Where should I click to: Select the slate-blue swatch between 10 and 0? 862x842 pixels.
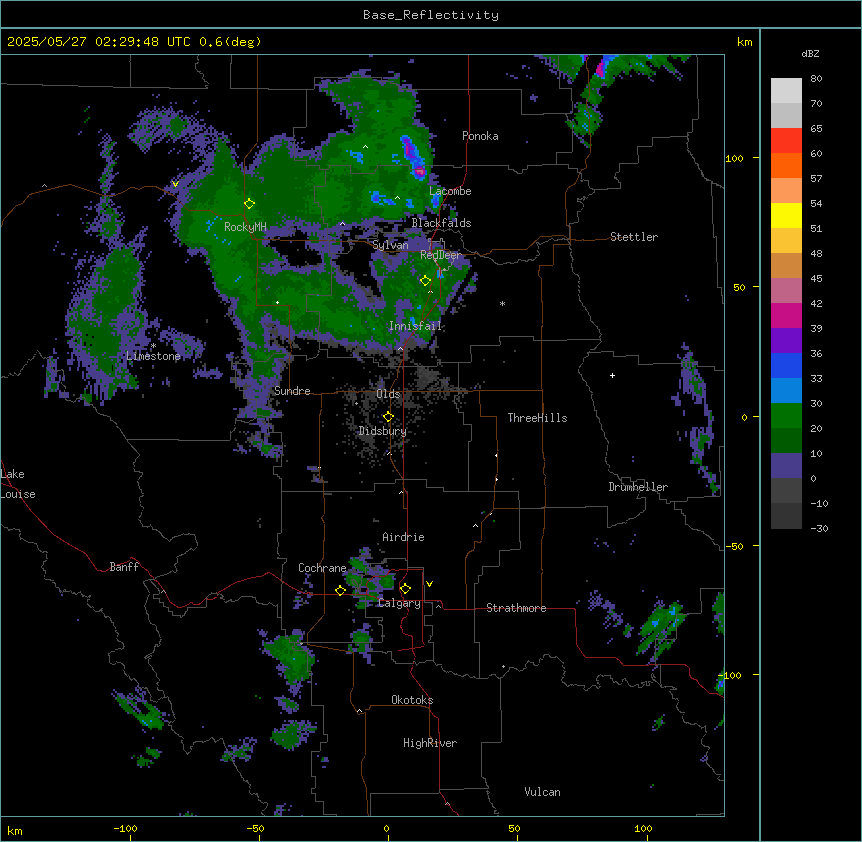[x=786, y=466]
